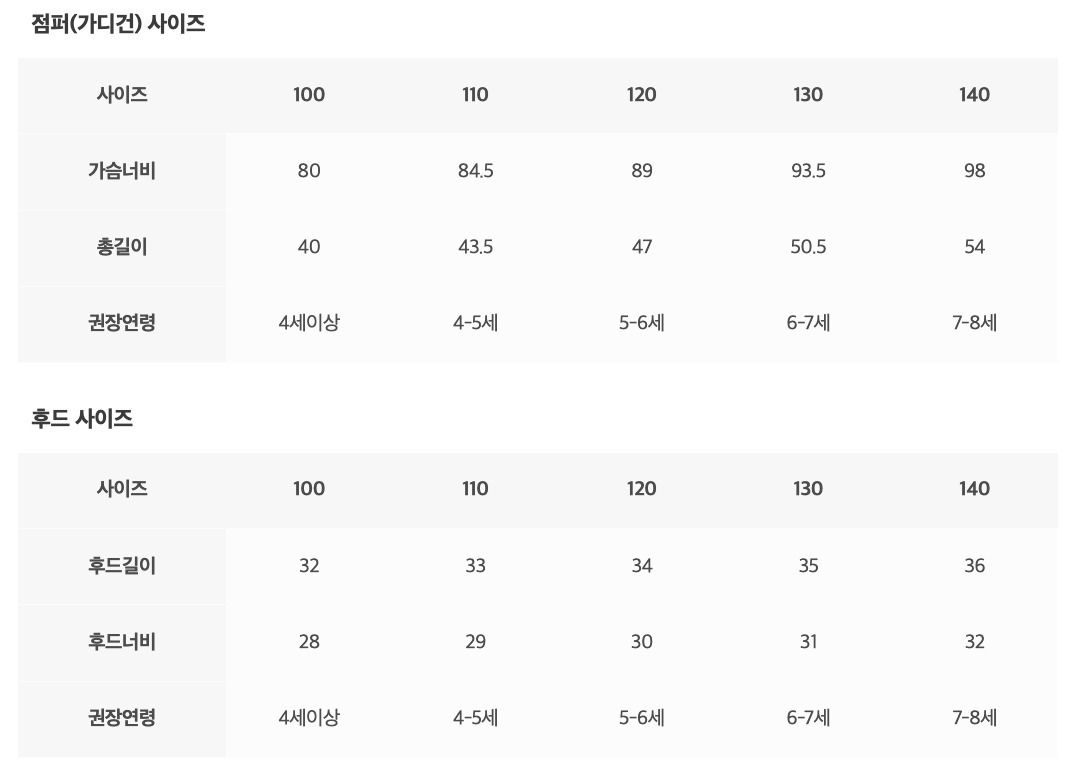The width and height of the screenshot is (1077, 780).
Task: Click the 후드 사이즈 heading
Action: (x=82, y=419)
